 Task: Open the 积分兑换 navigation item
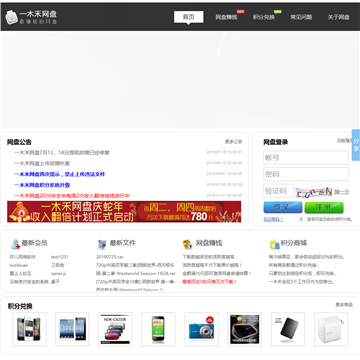[x=264, y=17]
